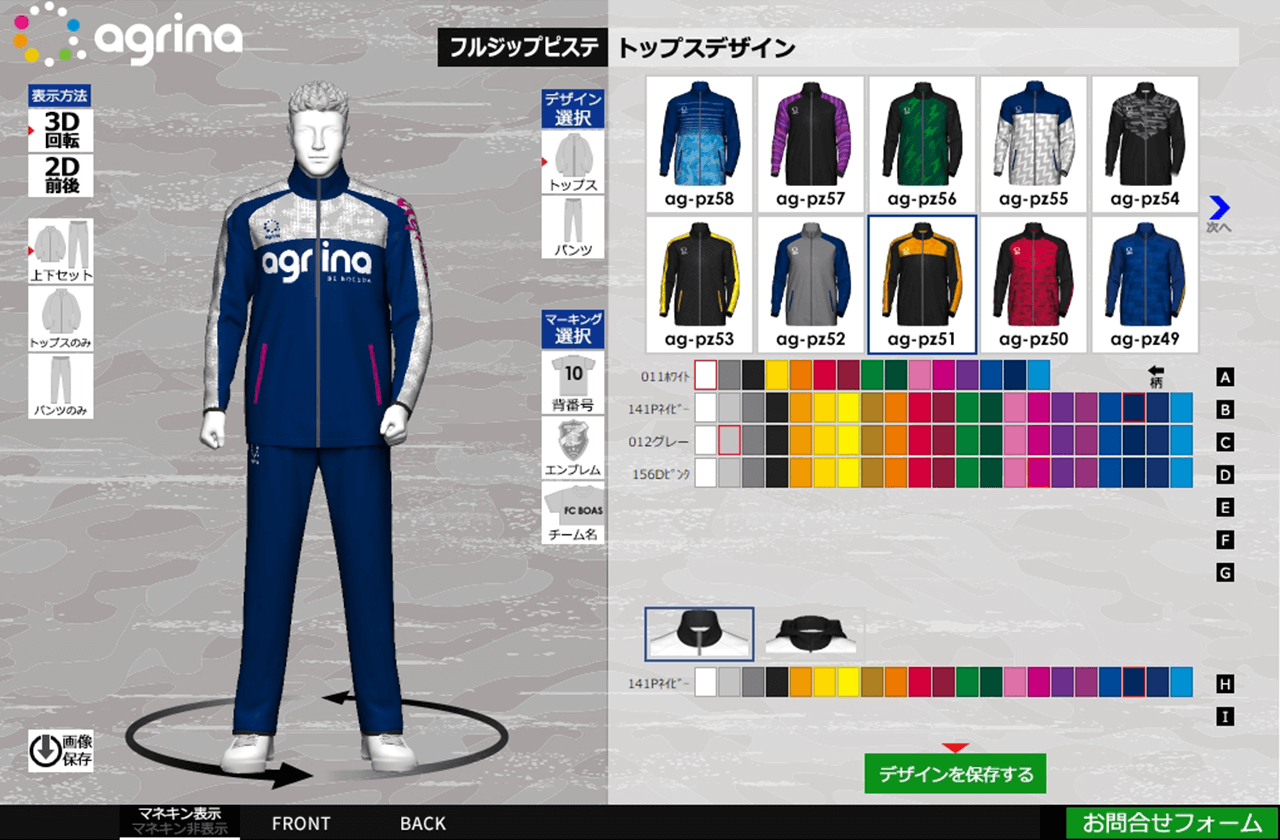This screenshot has height=840, width=1280.
Task: Pick design ag-pz49
Action: pos(1145,285)
